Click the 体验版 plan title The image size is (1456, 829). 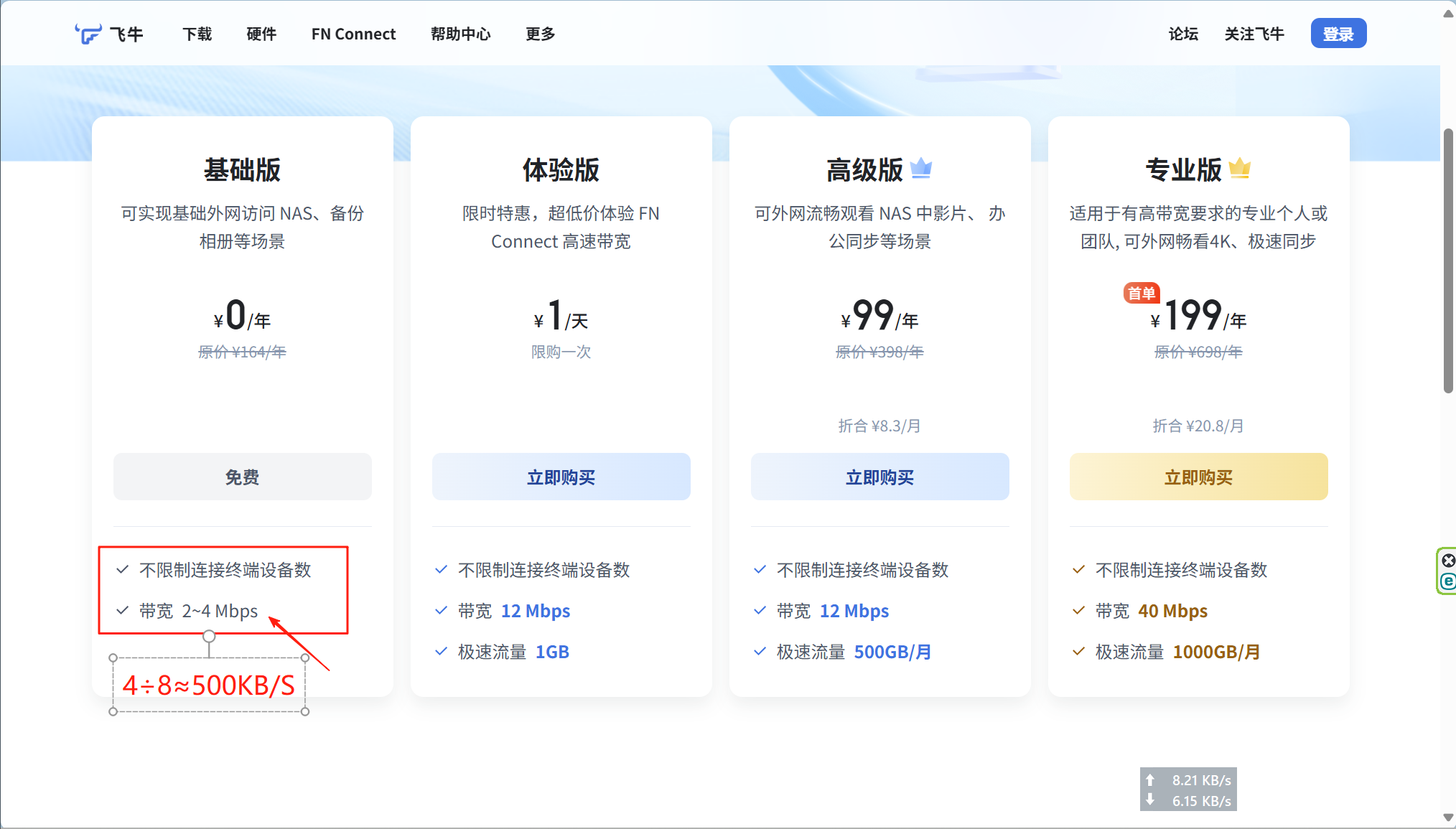pyautogui.click(x=561, y=169)
